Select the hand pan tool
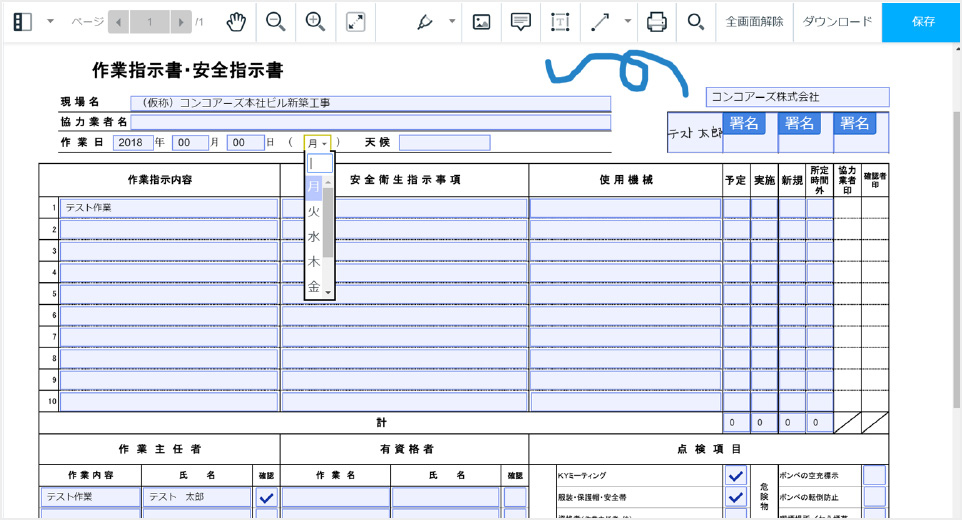Image resolution: width=962 pixels, height=520 pixels. pos(236,21)
